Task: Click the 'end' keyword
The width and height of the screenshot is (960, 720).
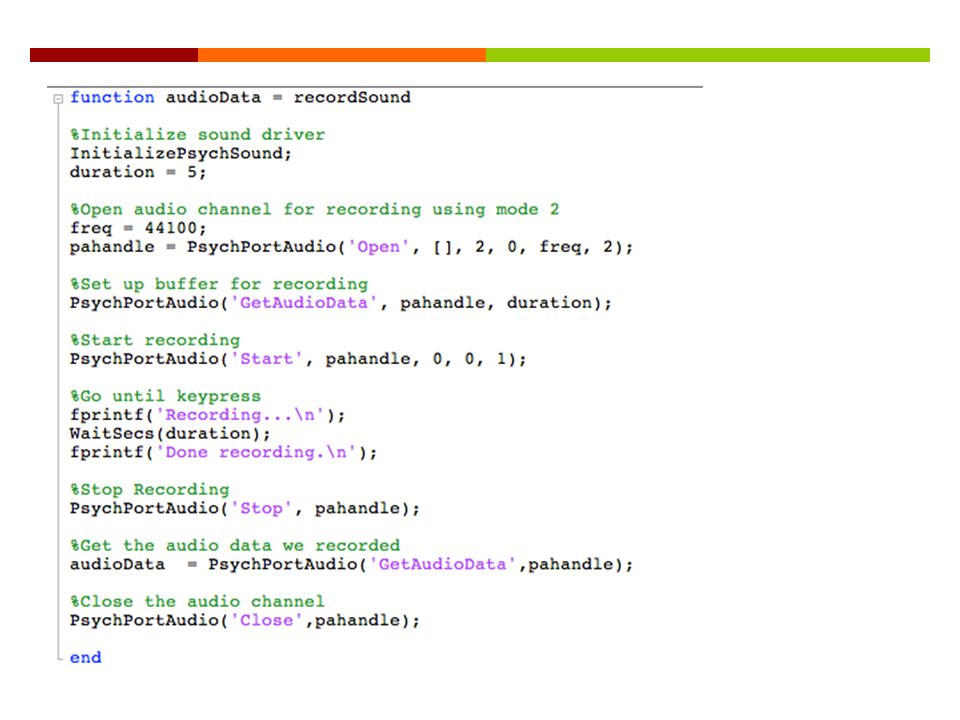Action: point(86,658)
